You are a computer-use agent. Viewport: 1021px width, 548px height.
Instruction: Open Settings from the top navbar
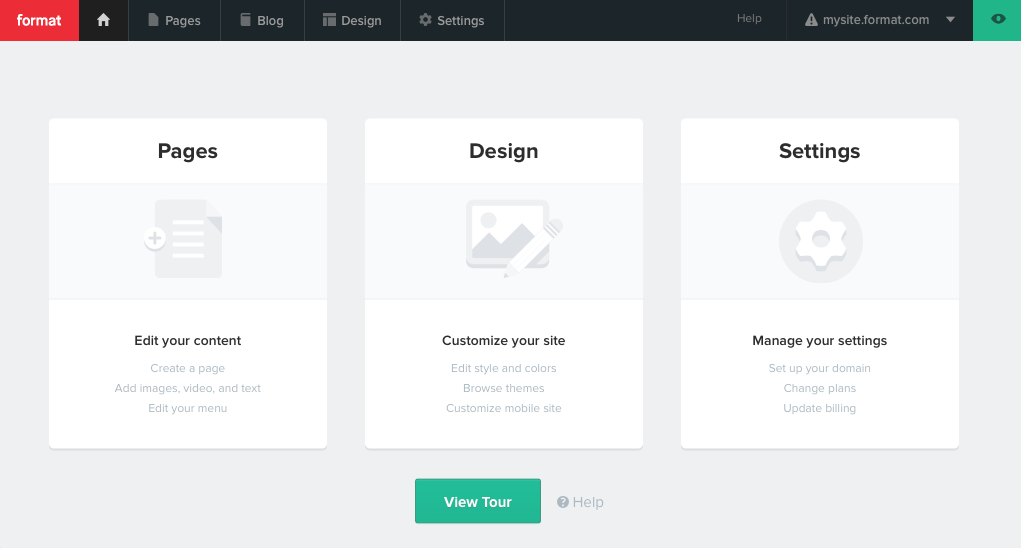tap(451, 20)
